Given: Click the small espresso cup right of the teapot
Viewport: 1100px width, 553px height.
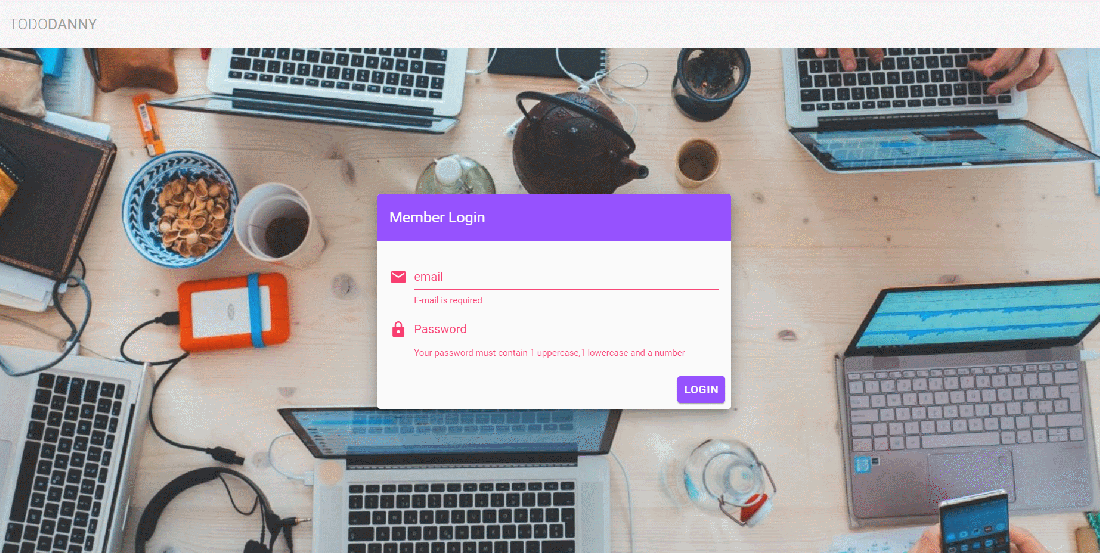Looking at the screenshot, I should click(x=697, y=162).
